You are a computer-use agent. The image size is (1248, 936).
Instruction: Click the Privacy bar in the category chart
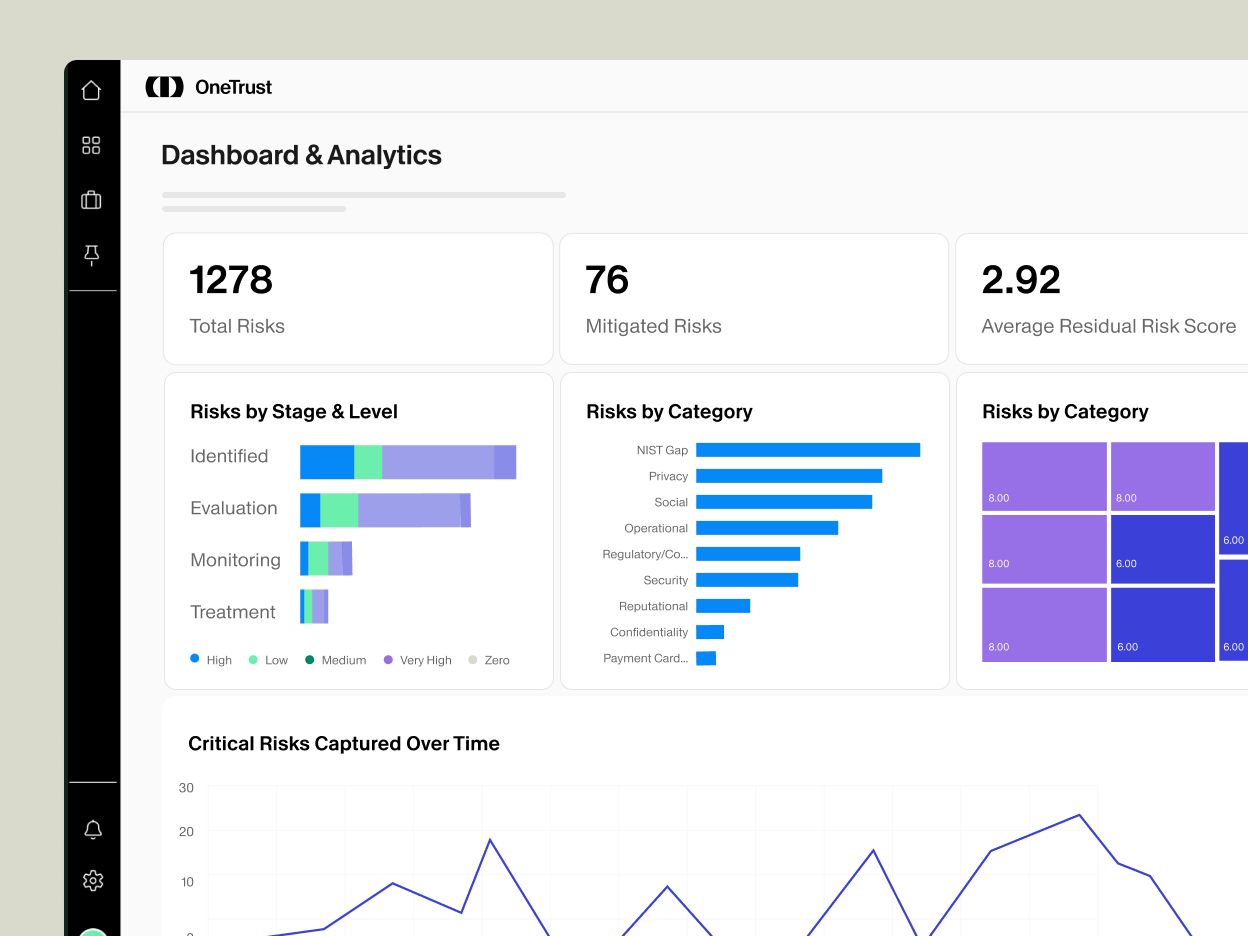point(788,476)
